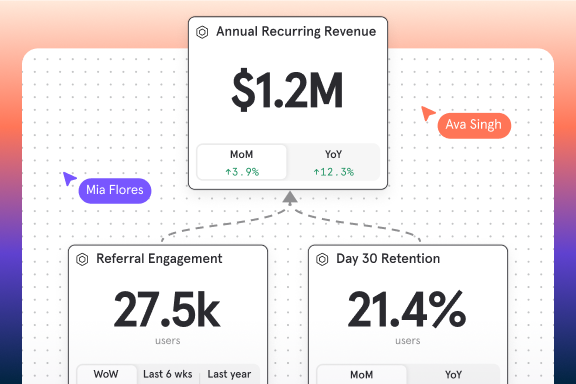Select the MoM tab in the revenue card
This screenshot has width=576, height=384.
[242, 162]
